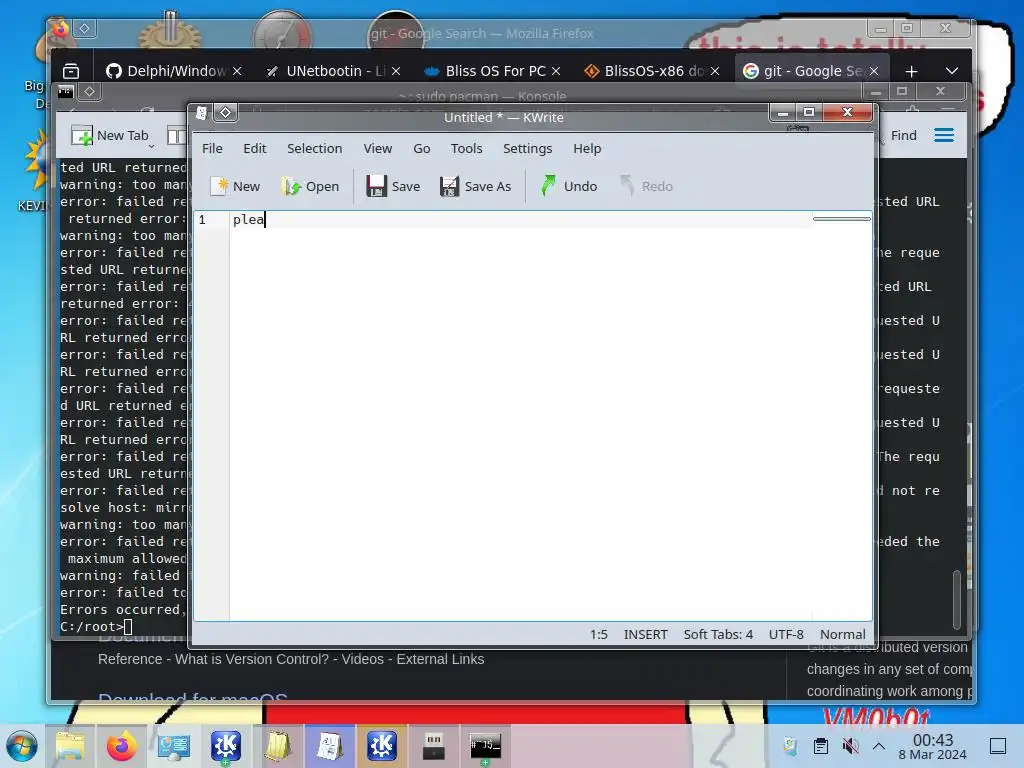Expand the hidden system tray arrow

coord(879,746)
